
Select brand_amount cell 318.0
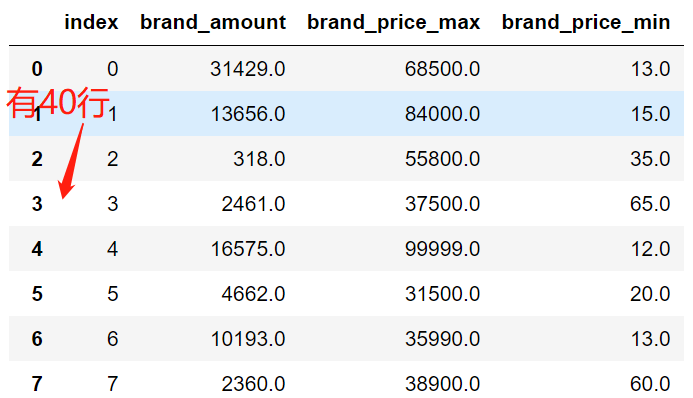point(259,159)
